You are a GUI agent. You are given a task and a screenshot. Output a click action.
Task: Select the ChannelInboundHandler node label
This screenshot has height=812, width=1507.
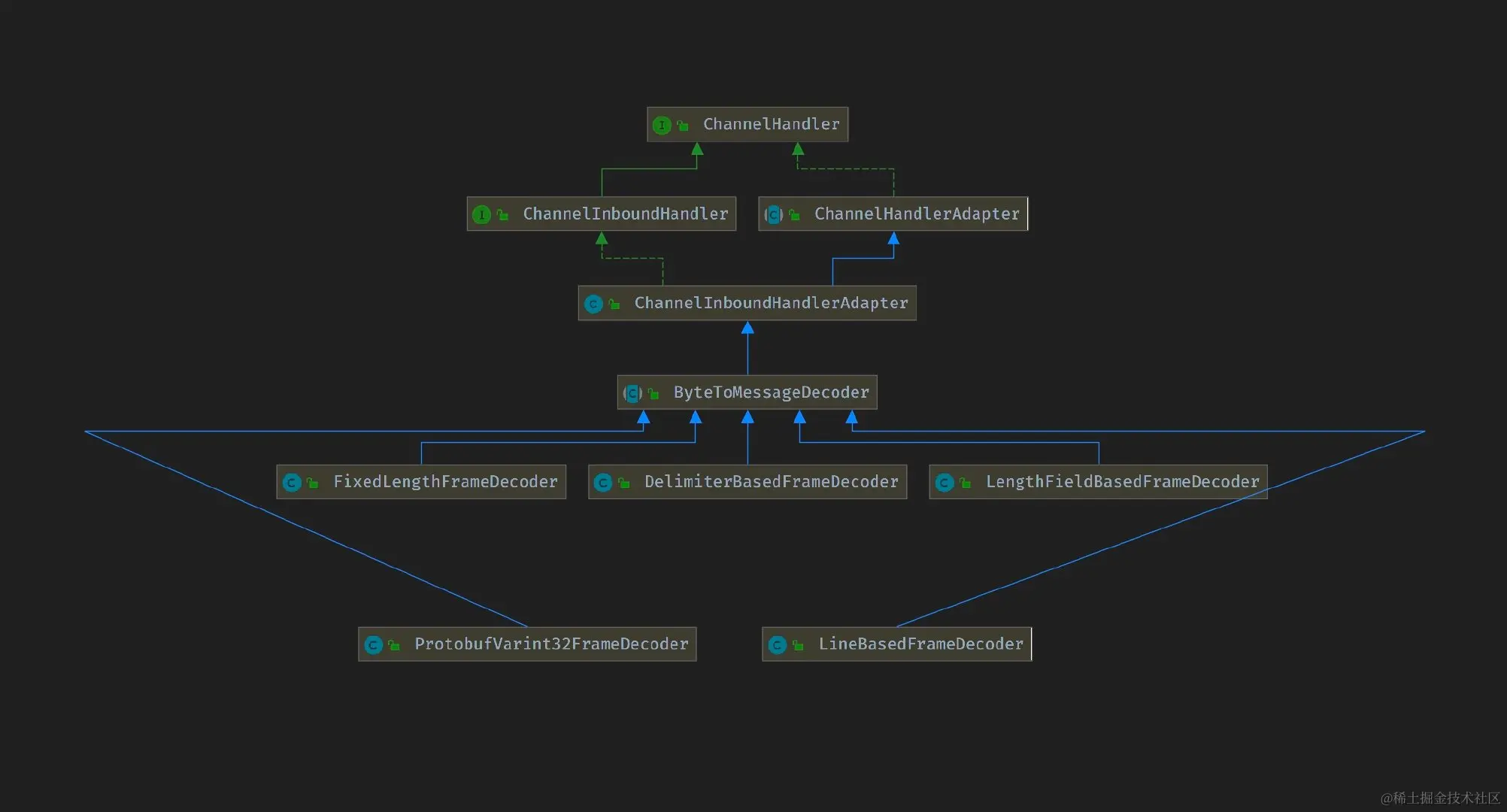(x=625, y=214)
